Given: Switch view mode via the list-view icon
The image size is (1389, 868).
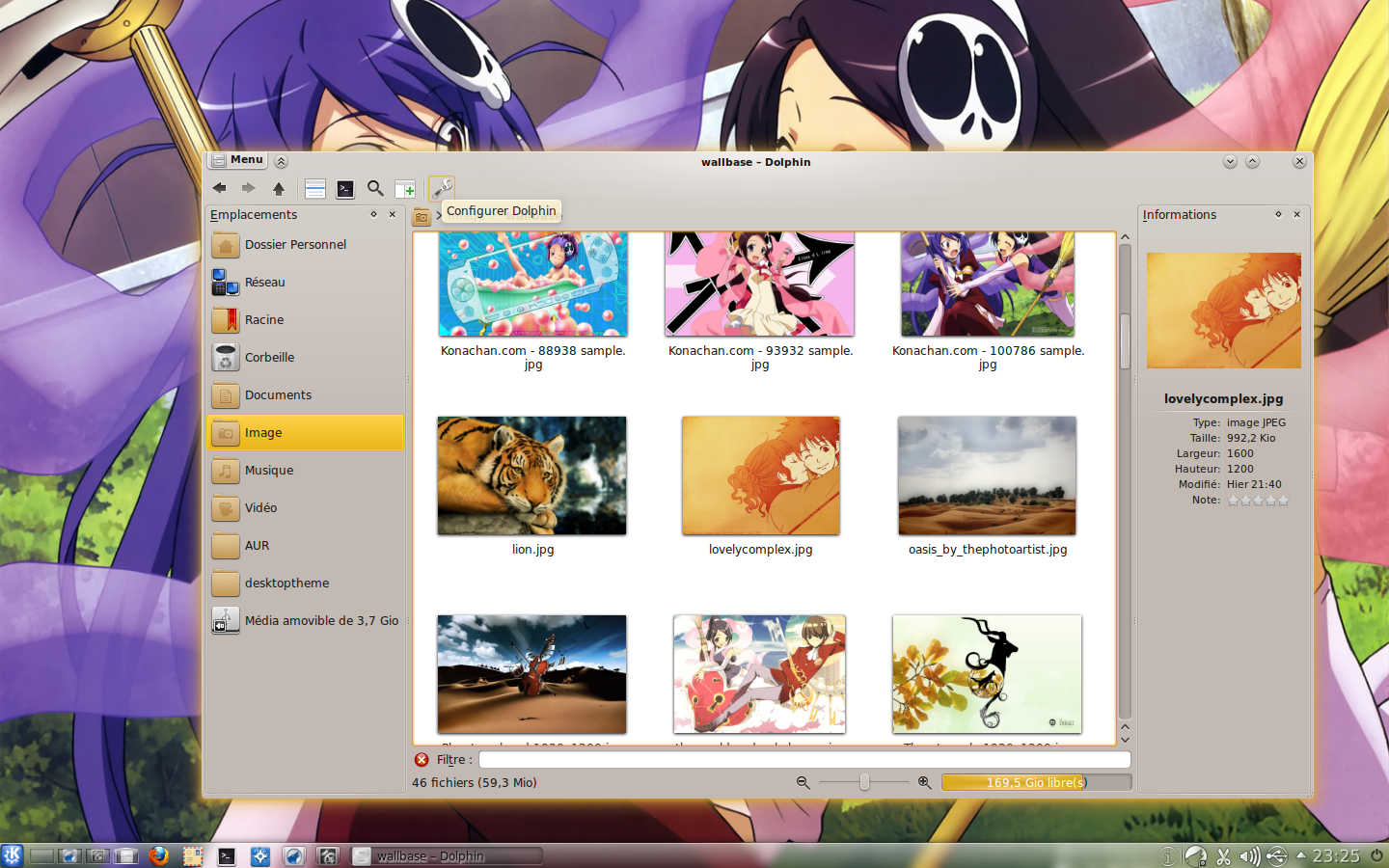Looking at the screenshot, I should pyautogui.click(x=314, y=188).
